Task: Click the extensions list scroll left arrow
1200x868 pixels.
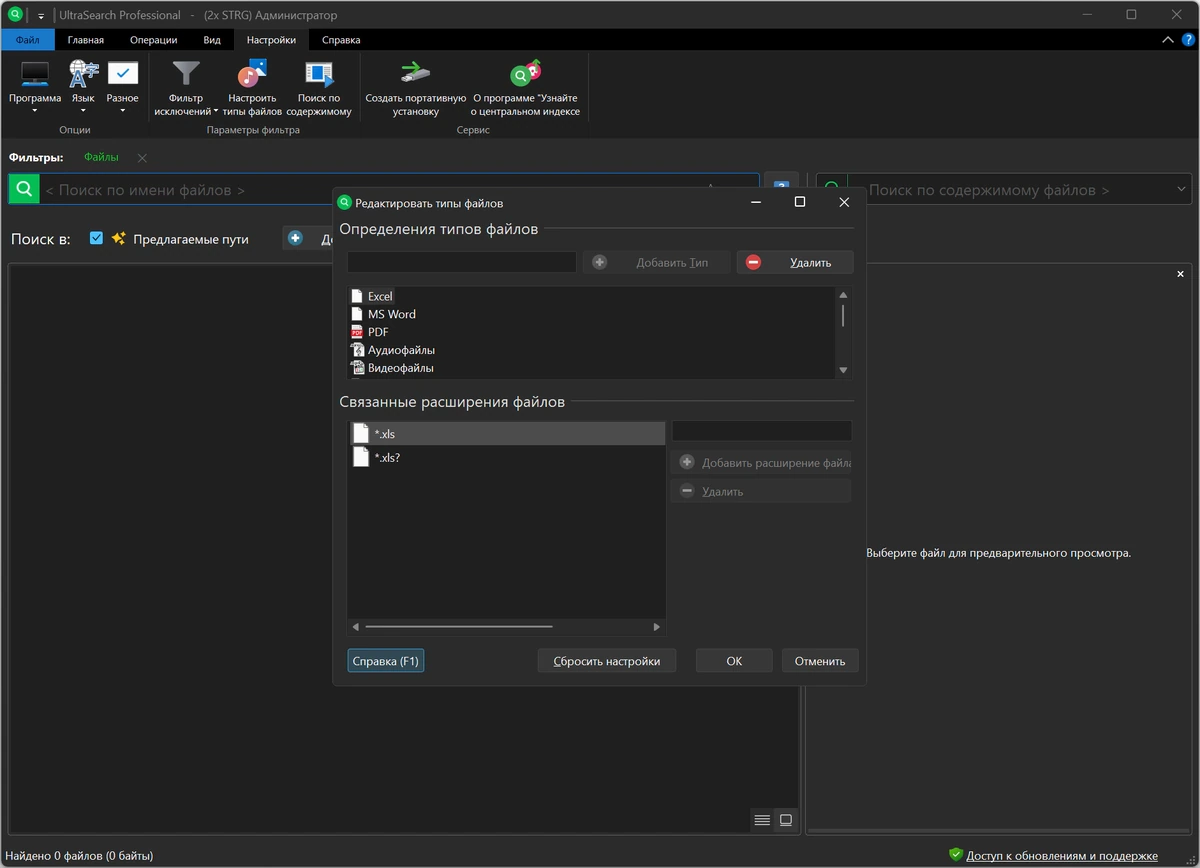Action: pyautogui.click(x=356, y=627)
